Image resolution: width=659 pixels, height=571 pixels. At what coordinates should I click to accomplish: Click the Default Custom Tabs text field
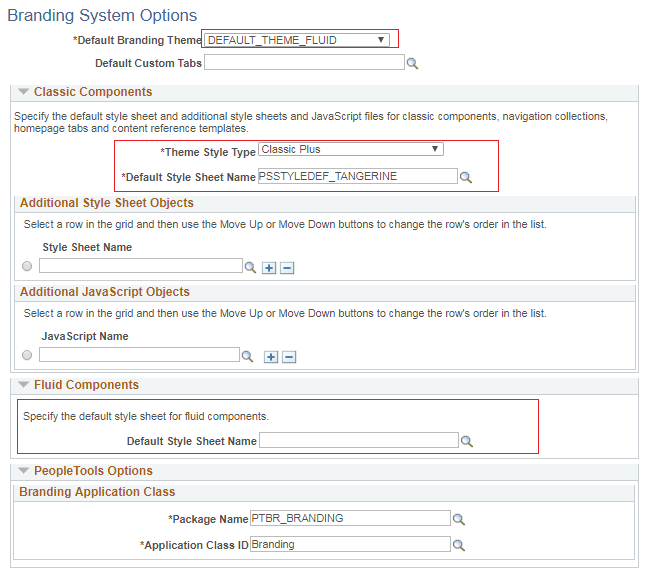304,63
